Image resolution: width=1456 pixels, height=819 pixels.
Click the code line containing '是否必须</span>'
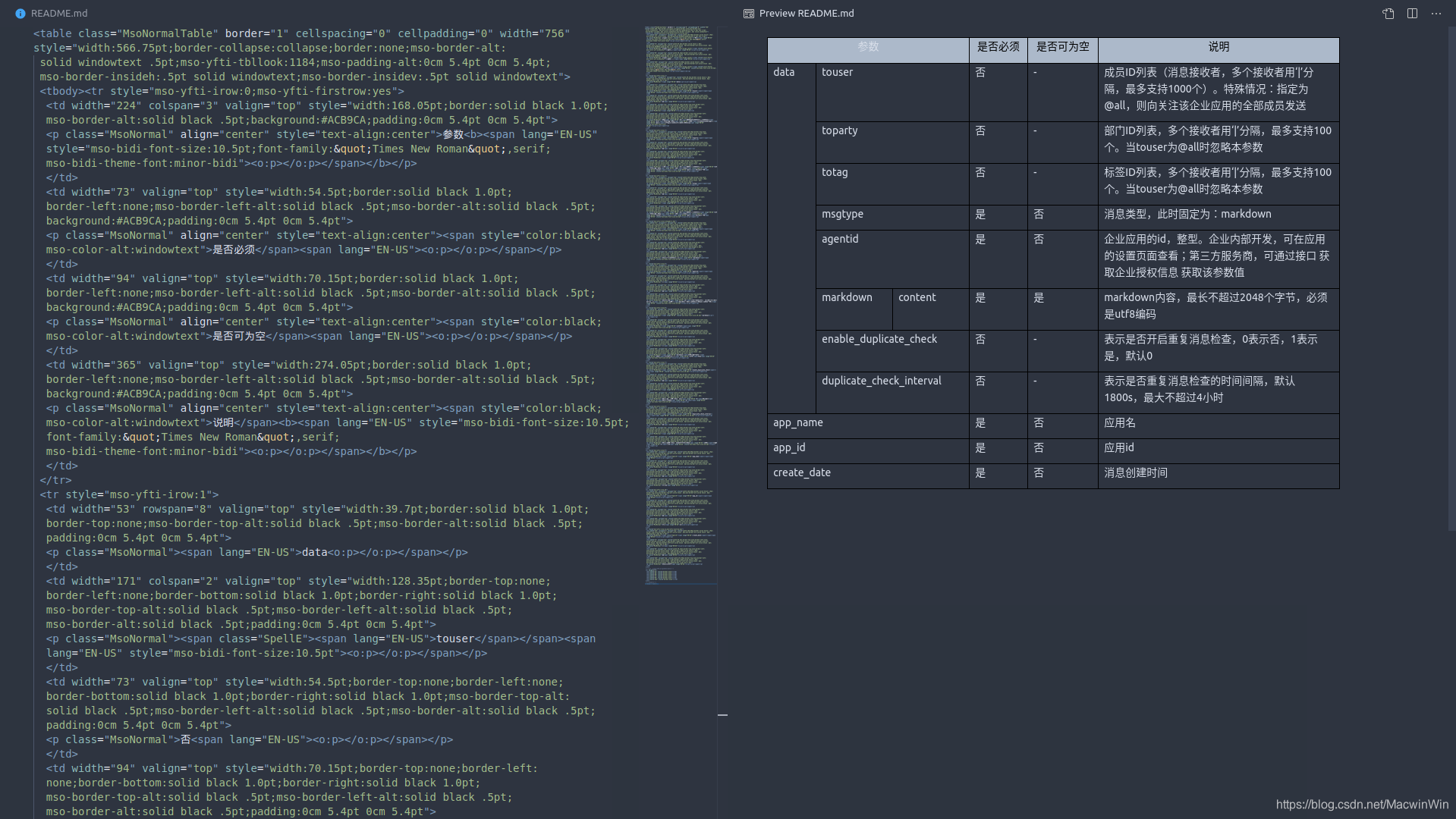(303, 249)
